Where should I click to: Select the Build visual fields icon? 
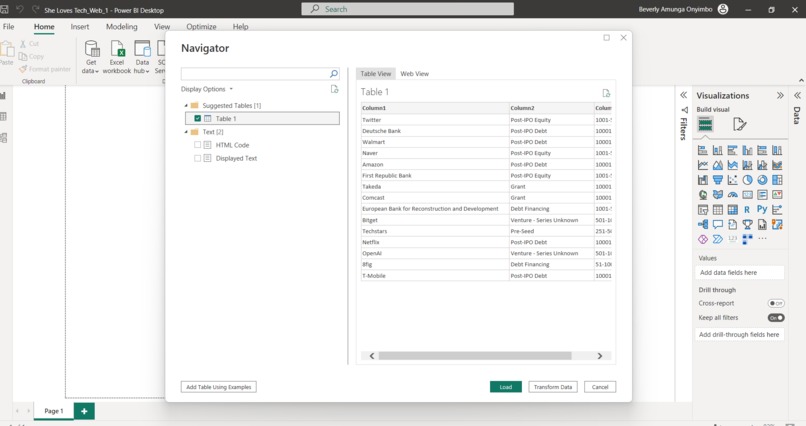[705, 124]
